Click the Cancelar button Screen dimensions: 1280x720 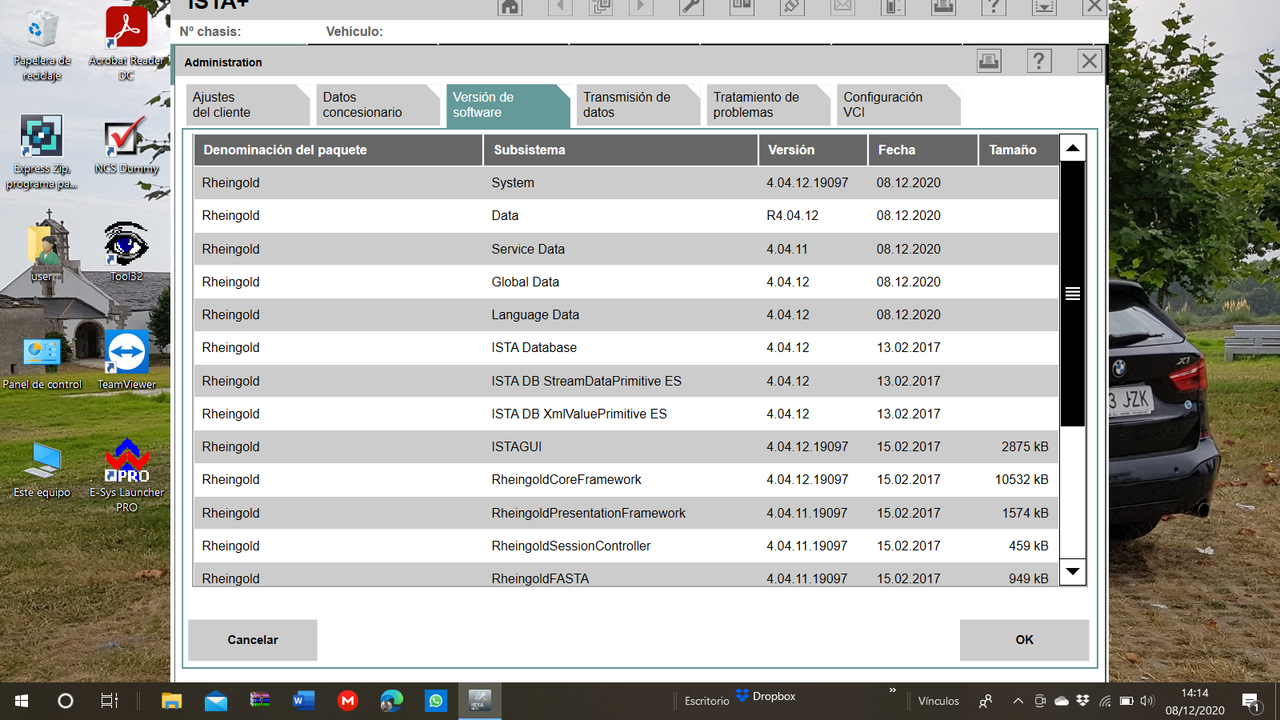(253, 640)
